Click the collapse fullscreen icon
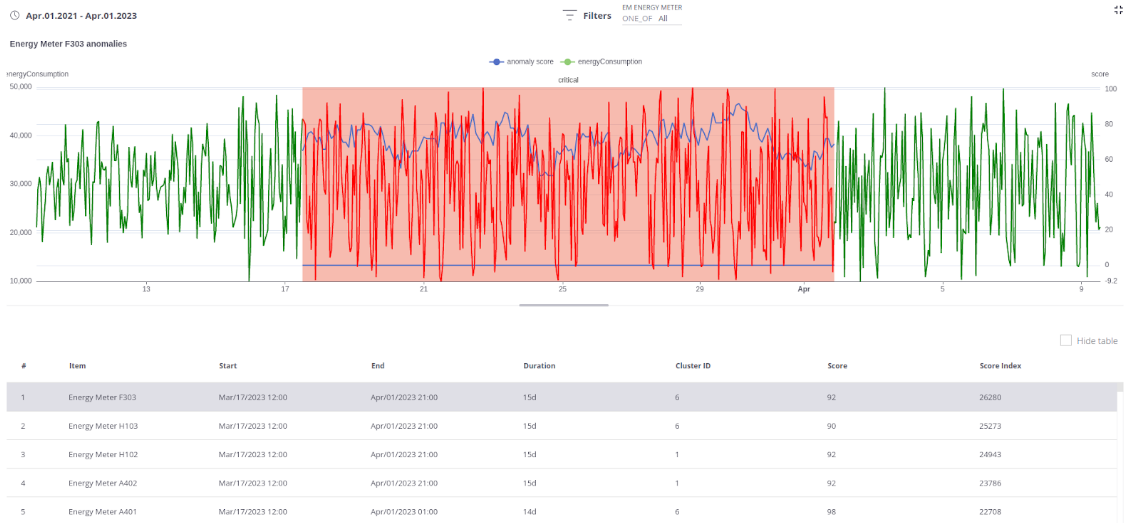 tap(1118, 9)
